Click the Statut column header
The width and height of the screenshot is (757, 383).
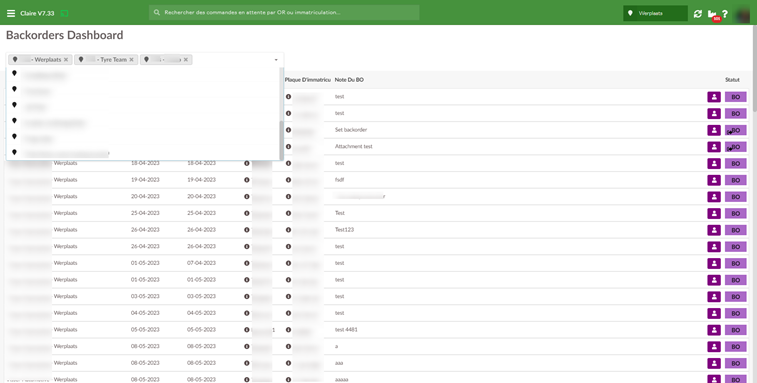click(x=732, y=80)
